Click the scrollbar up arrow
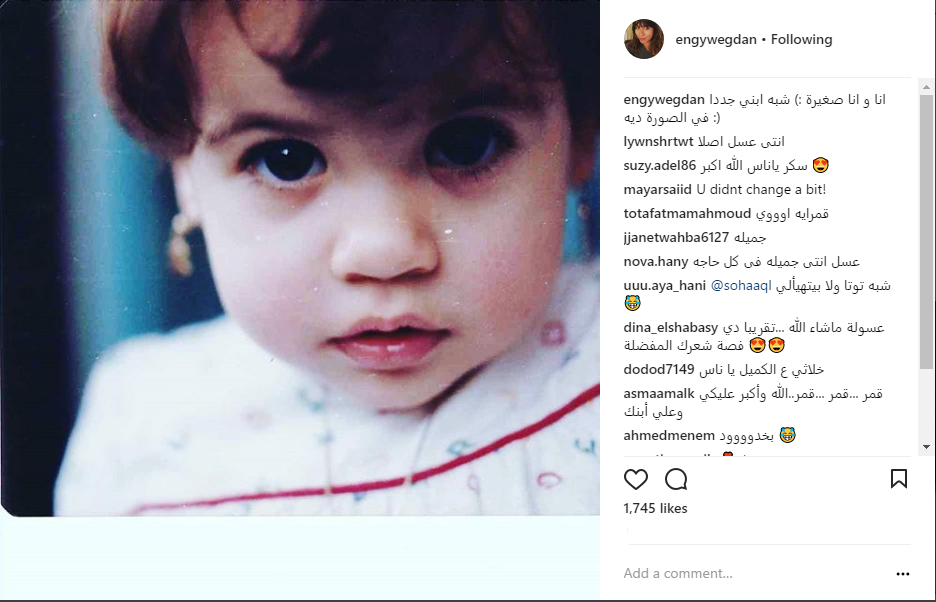Viewport: 936px width, 602px height. (926, 87)
